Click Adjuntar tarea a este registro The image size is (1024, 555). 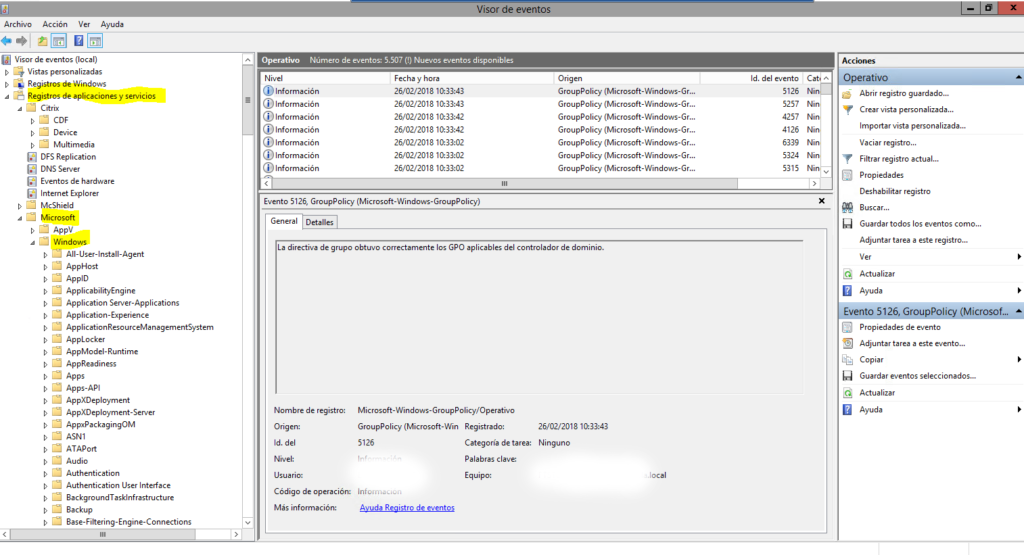pos(913,240)
